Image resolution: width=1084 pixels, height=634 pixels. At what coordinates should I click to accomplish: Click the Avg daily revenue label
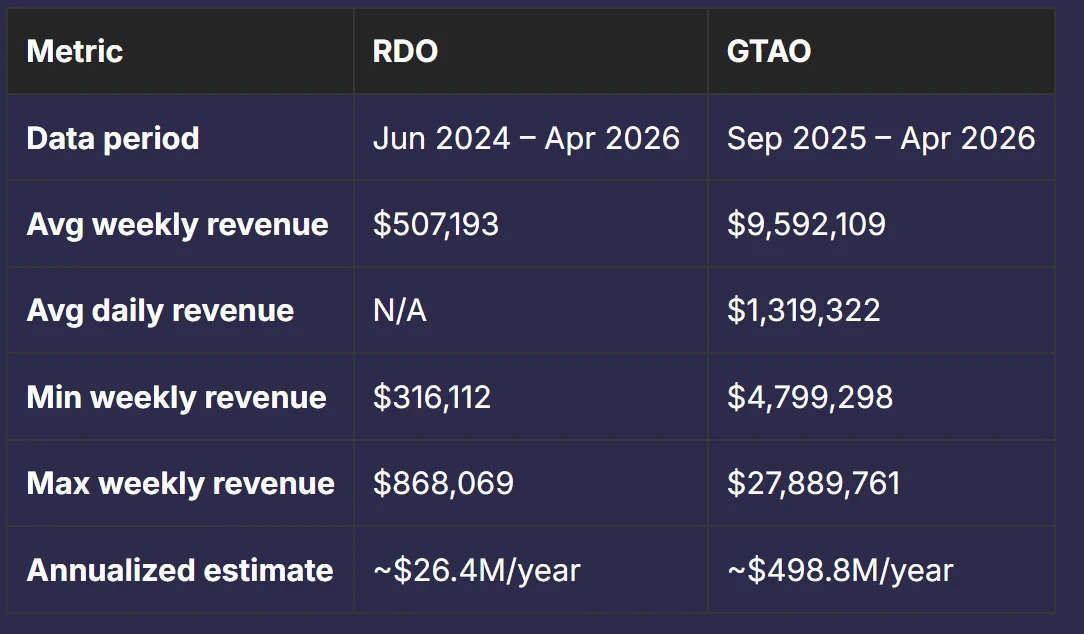coord(160,311)
